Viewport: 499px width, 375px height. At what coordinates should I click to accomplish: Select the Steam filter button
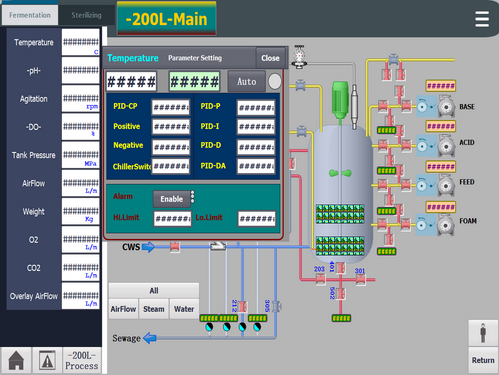click(154, 309)
